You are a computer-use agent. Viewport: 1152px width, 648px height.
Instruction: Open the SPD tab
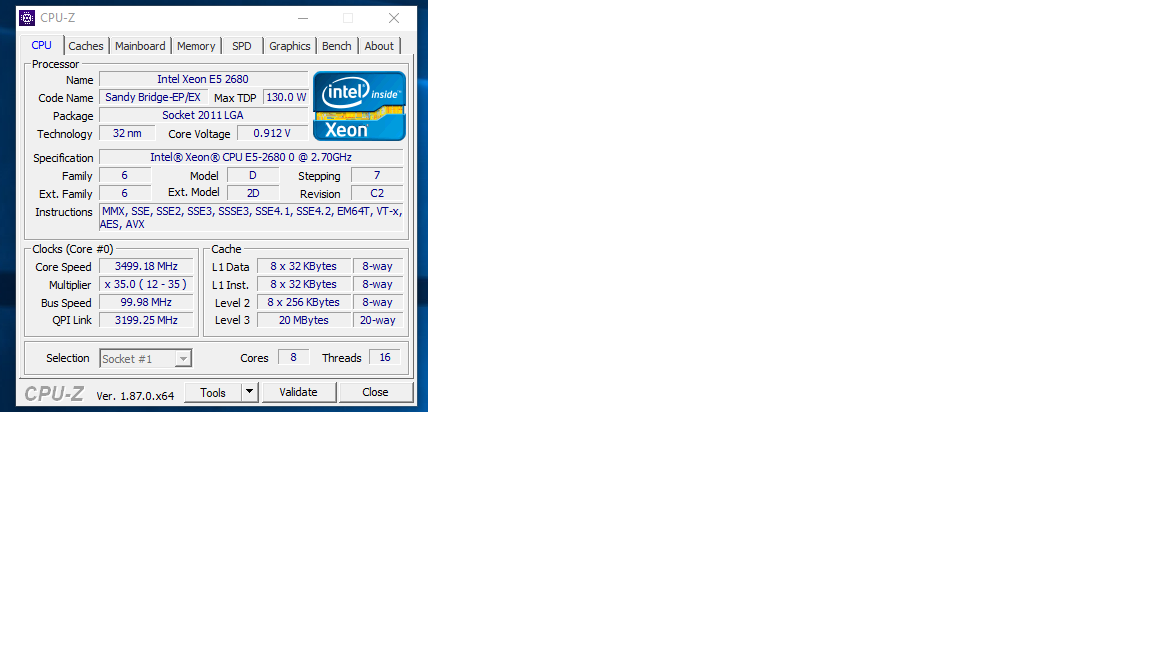point(242,46)
